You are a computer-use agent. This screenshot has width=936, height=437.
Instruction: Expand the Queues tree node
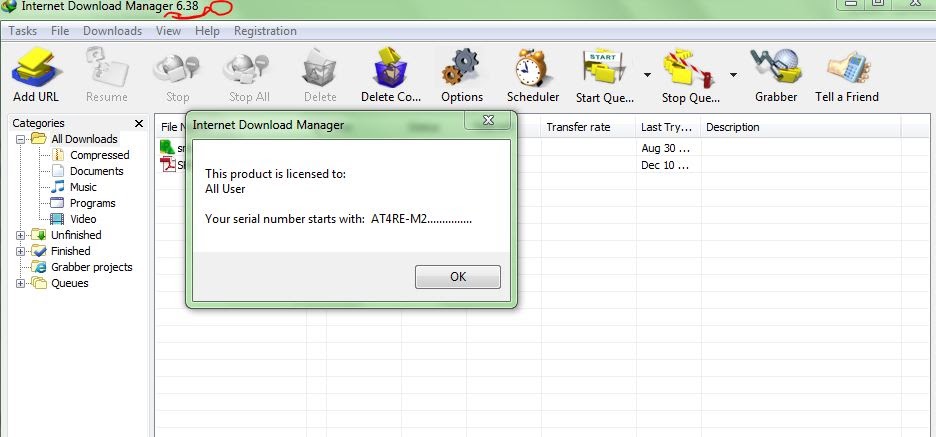(x=20, y=284)
